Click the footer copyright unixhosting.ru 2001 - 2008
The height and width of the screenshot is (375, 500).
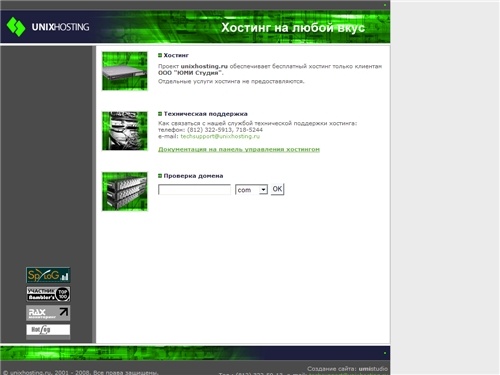(x=80, y=372)
